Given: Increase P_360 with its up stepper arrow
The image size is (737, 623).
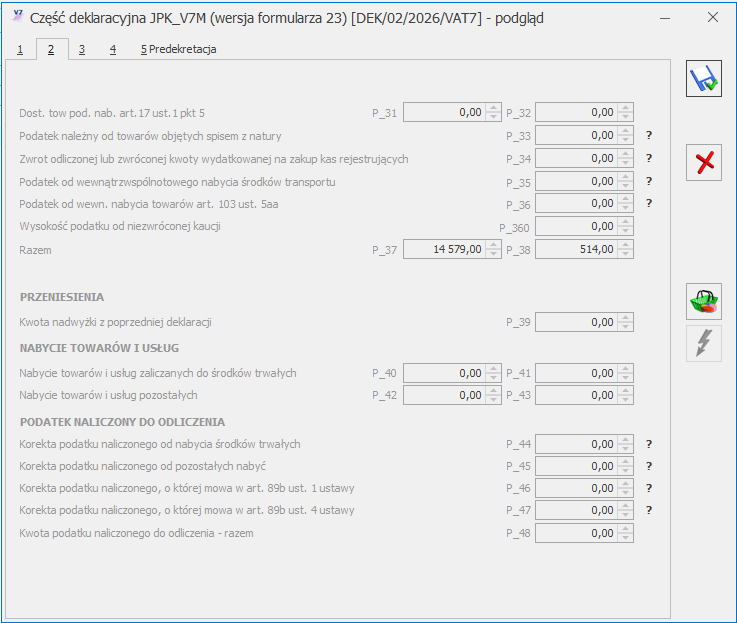Looking at the screenshot, I should [626, 222].
